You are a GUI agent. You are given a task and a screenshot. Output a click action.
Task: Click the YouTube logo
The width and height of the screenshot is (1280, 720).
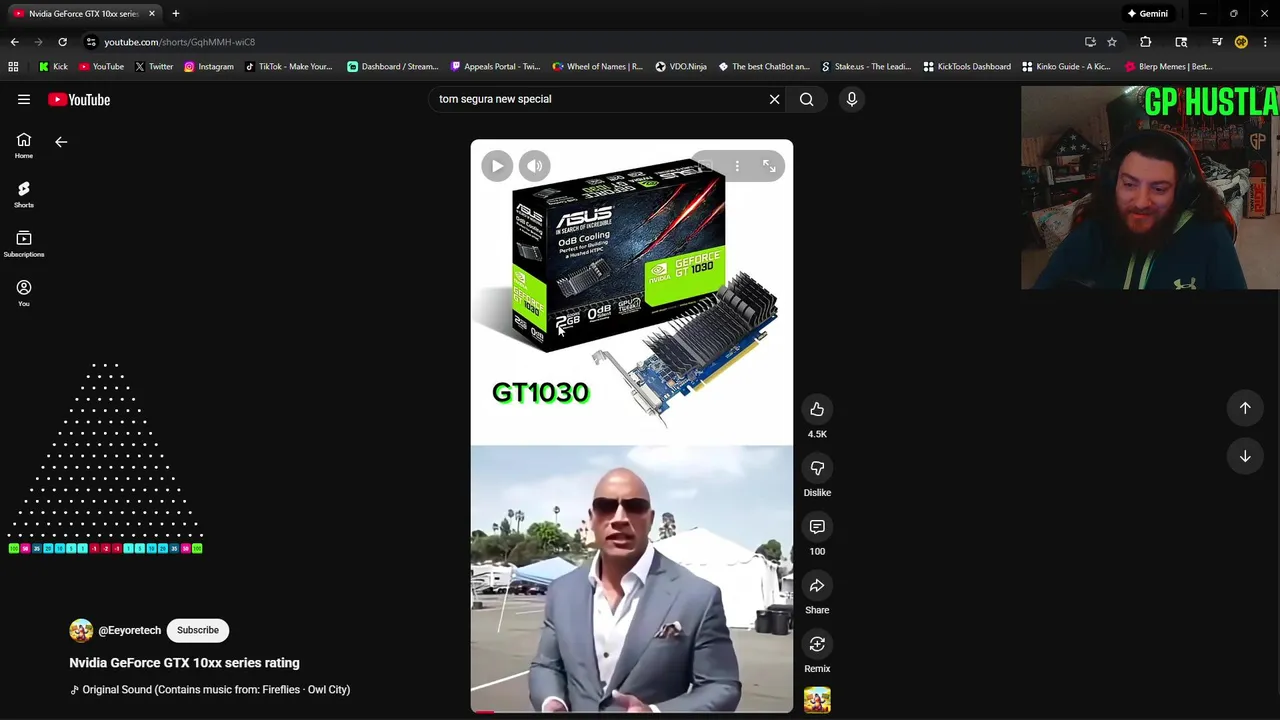(79, 99)
